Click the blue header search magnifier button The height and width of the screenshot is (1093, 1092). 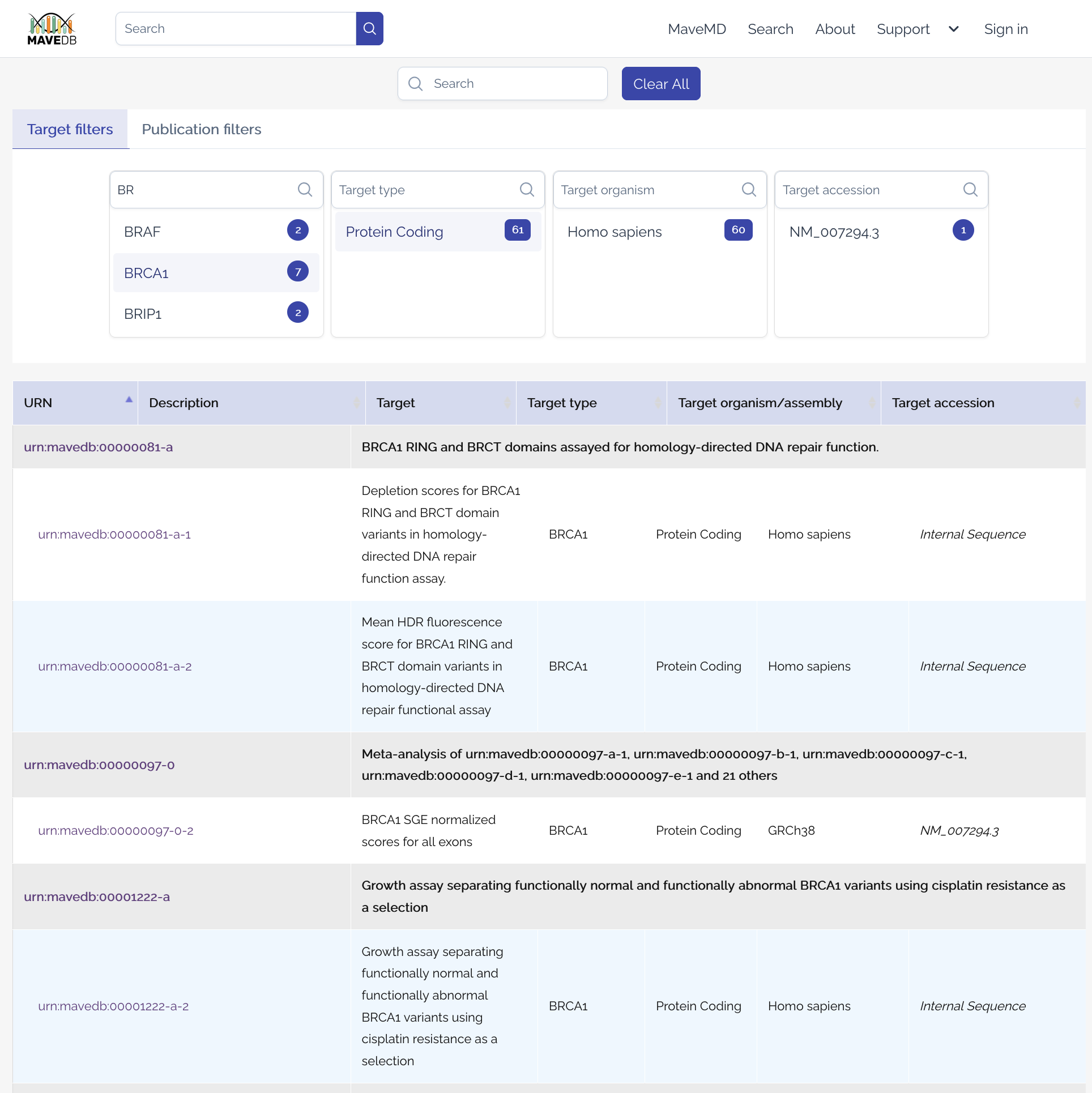[369, 28]
